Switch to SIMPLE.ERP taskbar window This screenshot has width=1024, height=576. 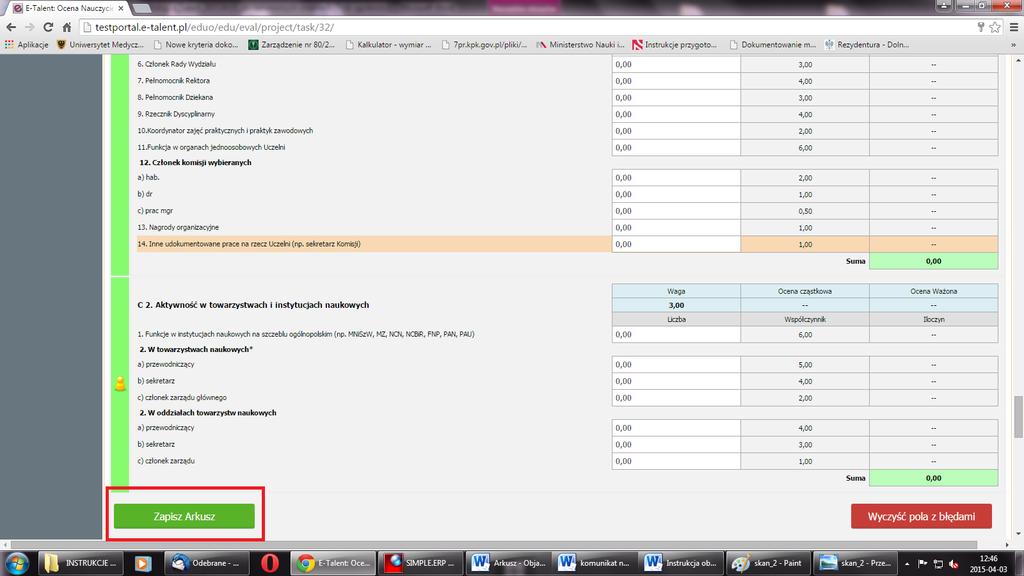[420, 563]
